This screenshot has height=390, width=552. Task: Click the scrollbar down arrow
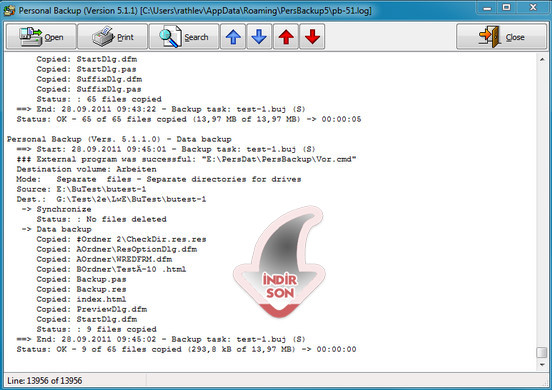542,365
